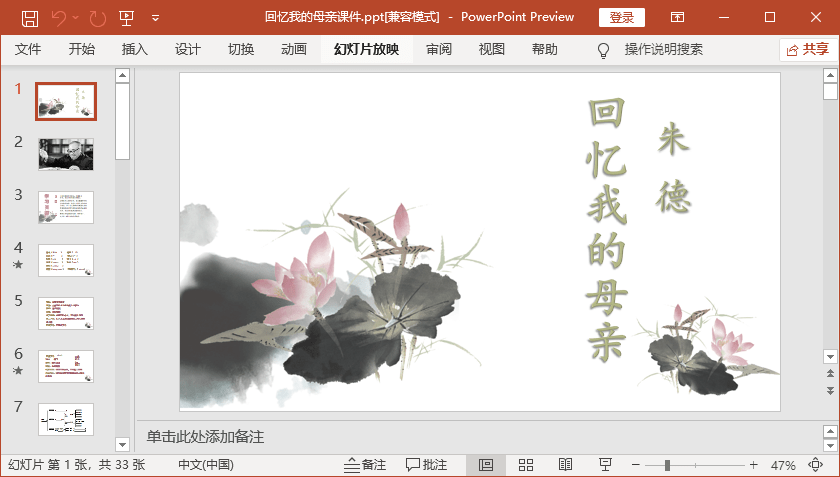
Task: Click the author text 朱德
Action: (673, 168)
